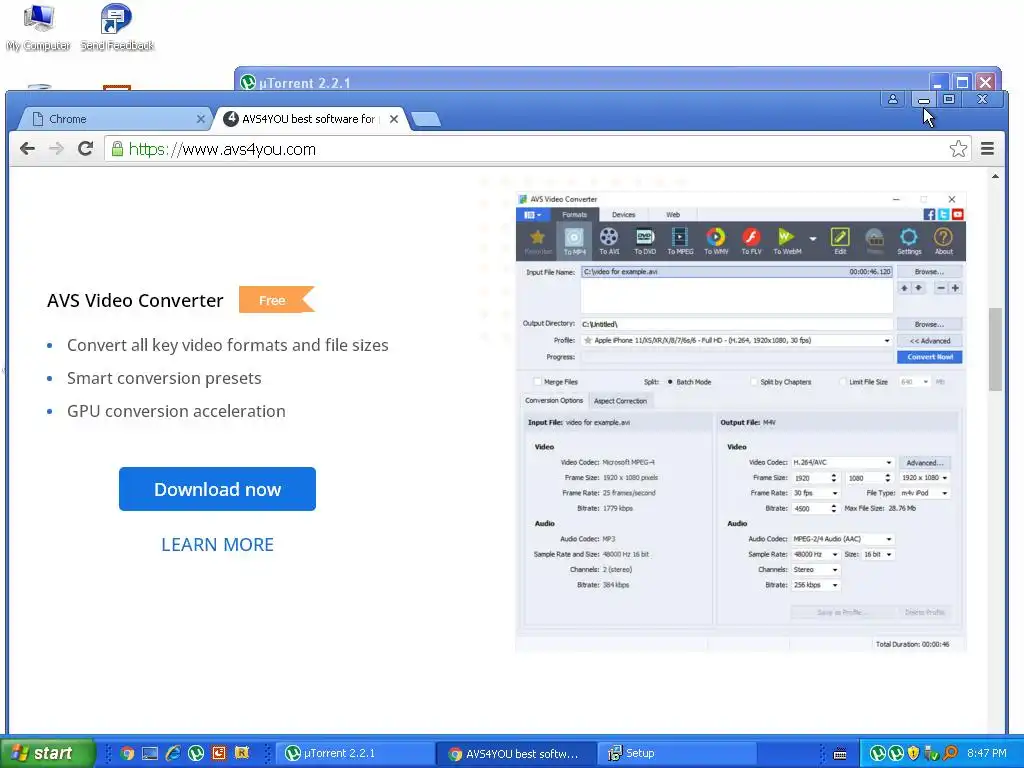Open My Computer desktop icon
The image size is (1024, 768).
pos(39,27)
